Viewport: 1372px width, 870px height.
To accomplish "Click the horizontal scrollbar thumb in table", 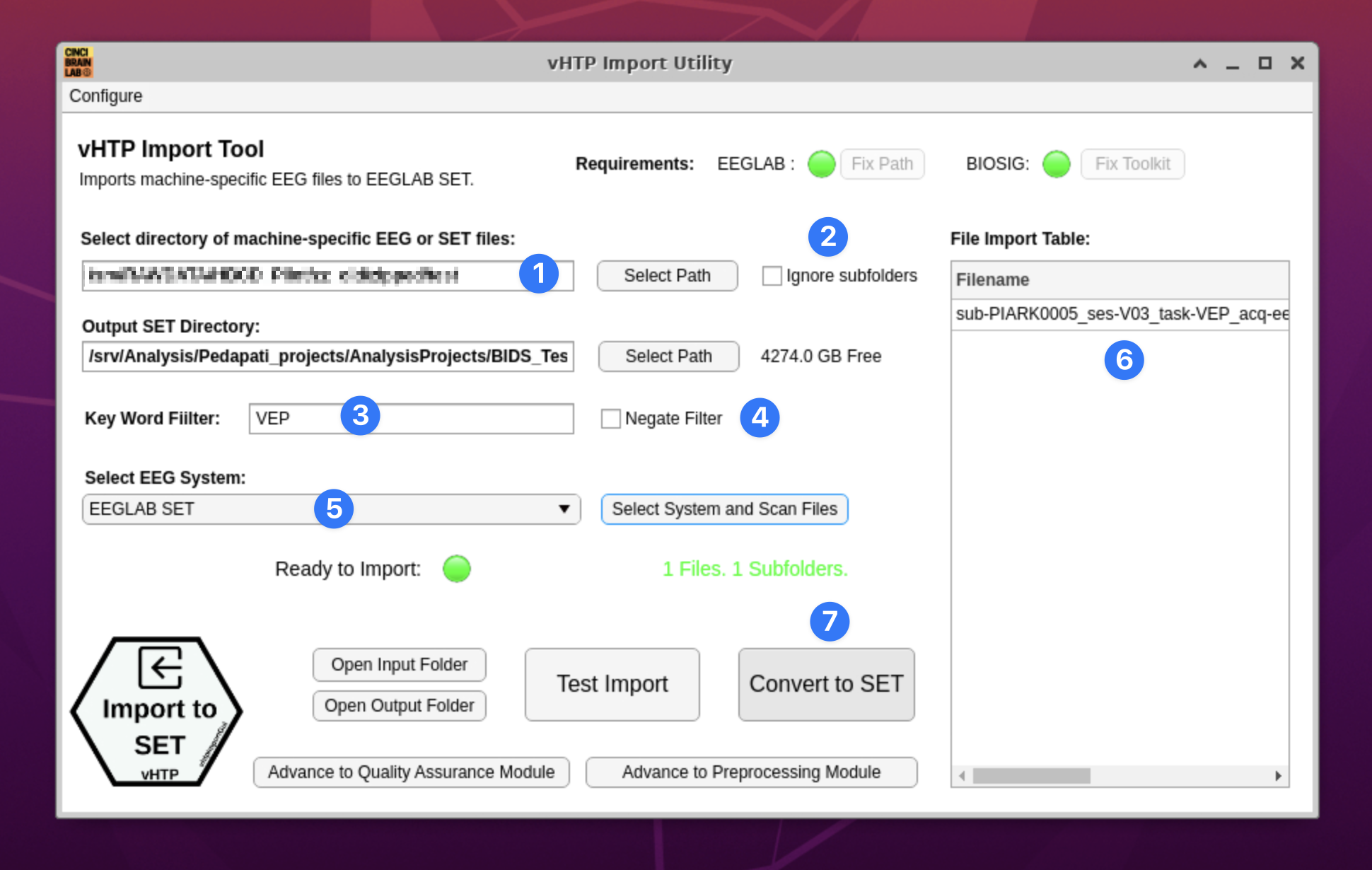I will coord(1030,776).
